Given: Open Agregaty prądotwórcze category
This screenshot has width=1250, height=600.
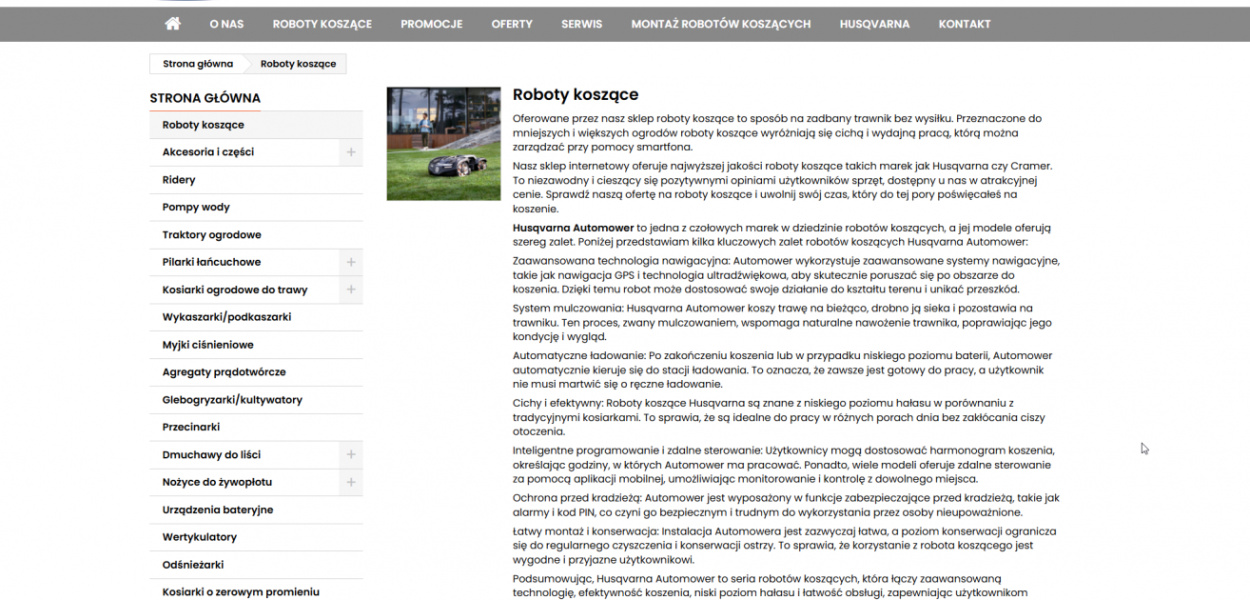Looking at the screenshot, I should (x=224, y=372).
